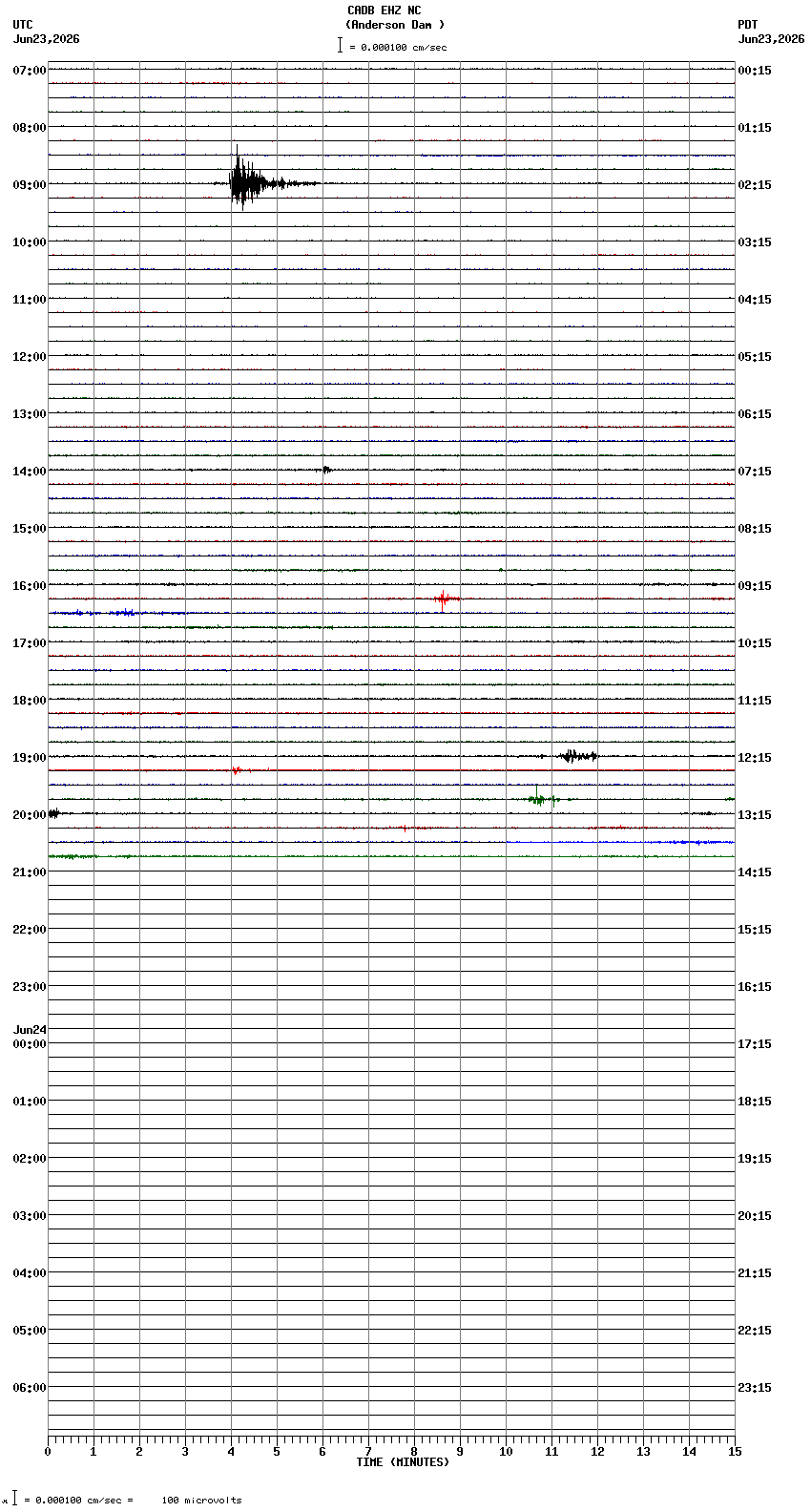Click the 16:00 UTC time label
This screenshot has height=1512, width=811.
[x=30, y=586]
